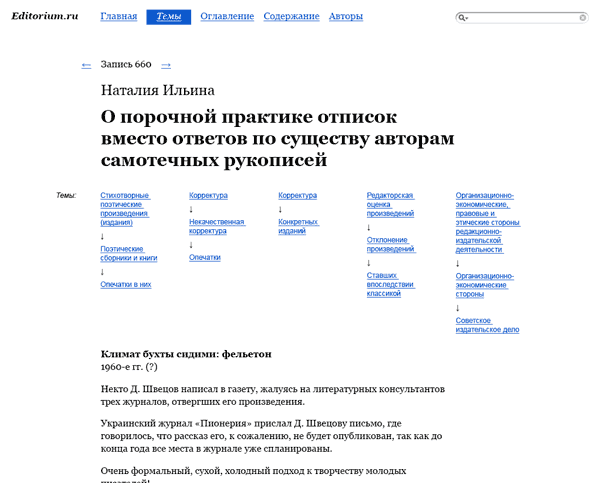
Task: Navigate to the Авторы page
Action: coord(346,17)
